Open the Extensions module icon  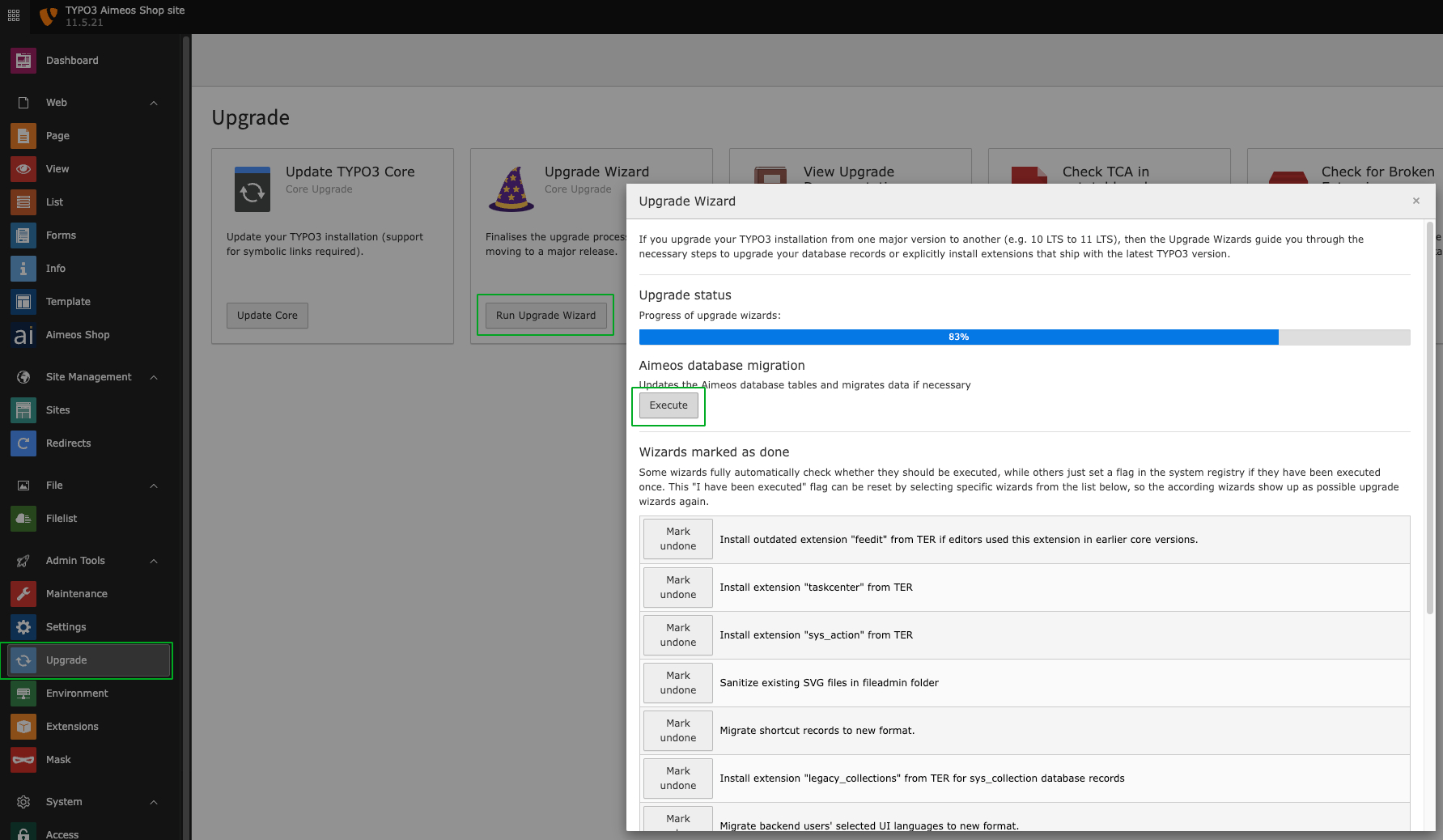(23, 727)
